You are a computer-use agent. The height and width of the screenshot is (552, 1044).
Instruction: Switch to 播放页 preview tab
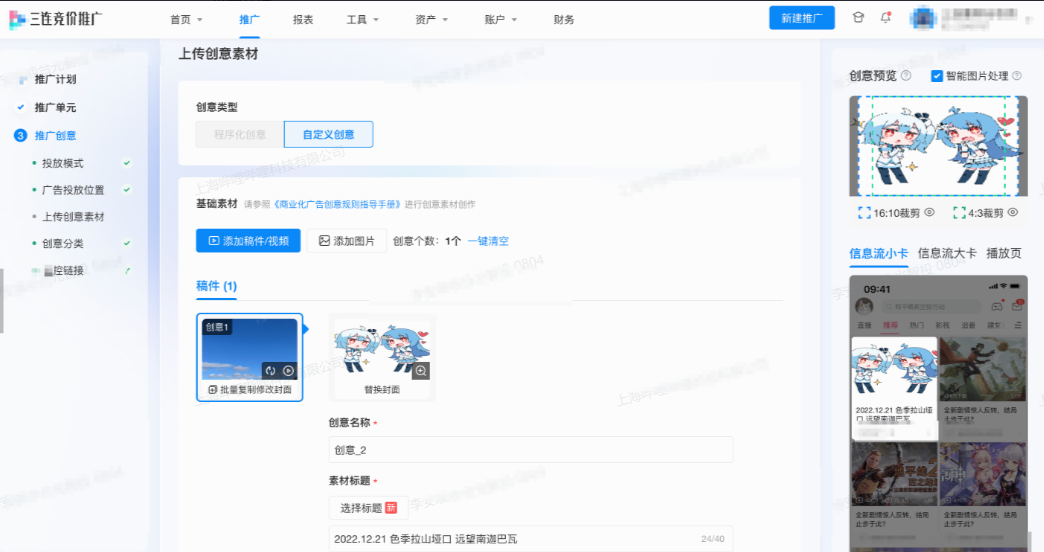[x=1003, y=253]
